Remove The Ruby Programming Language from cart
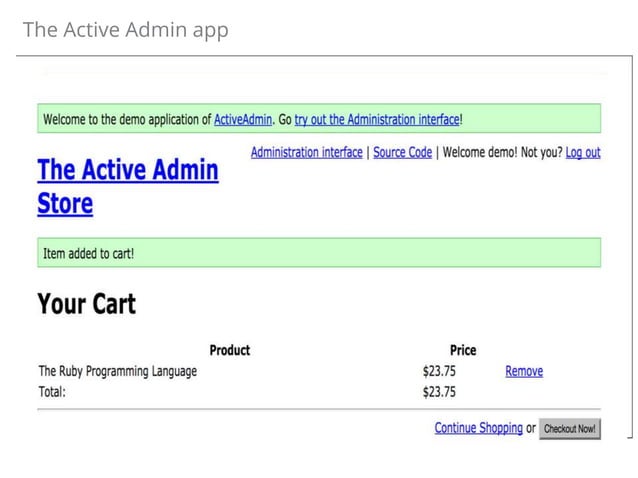 pos(524,371)
